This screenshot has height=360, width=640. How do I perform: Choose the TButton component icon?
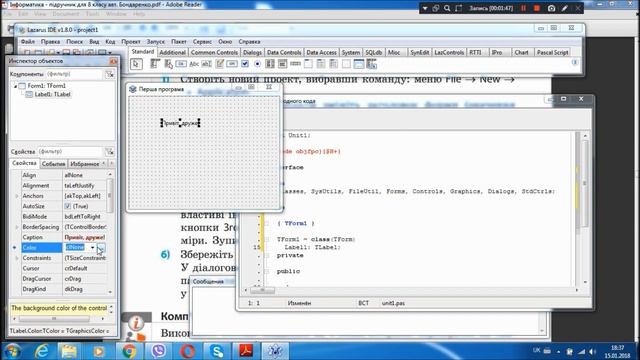tap(181, 64)
